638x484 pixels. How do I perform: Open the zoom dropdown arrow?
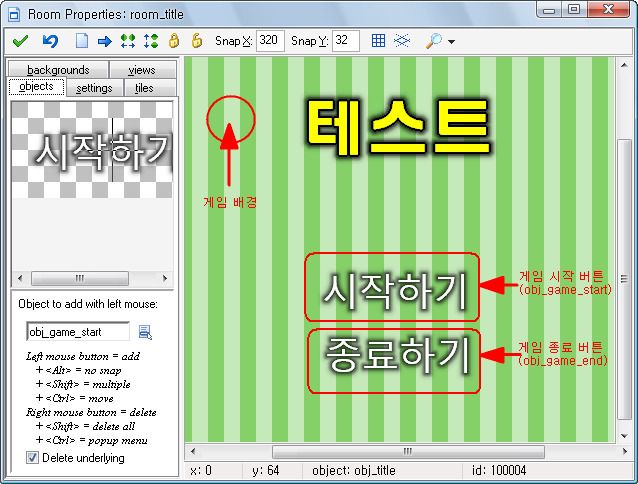[x=451, y=41]
